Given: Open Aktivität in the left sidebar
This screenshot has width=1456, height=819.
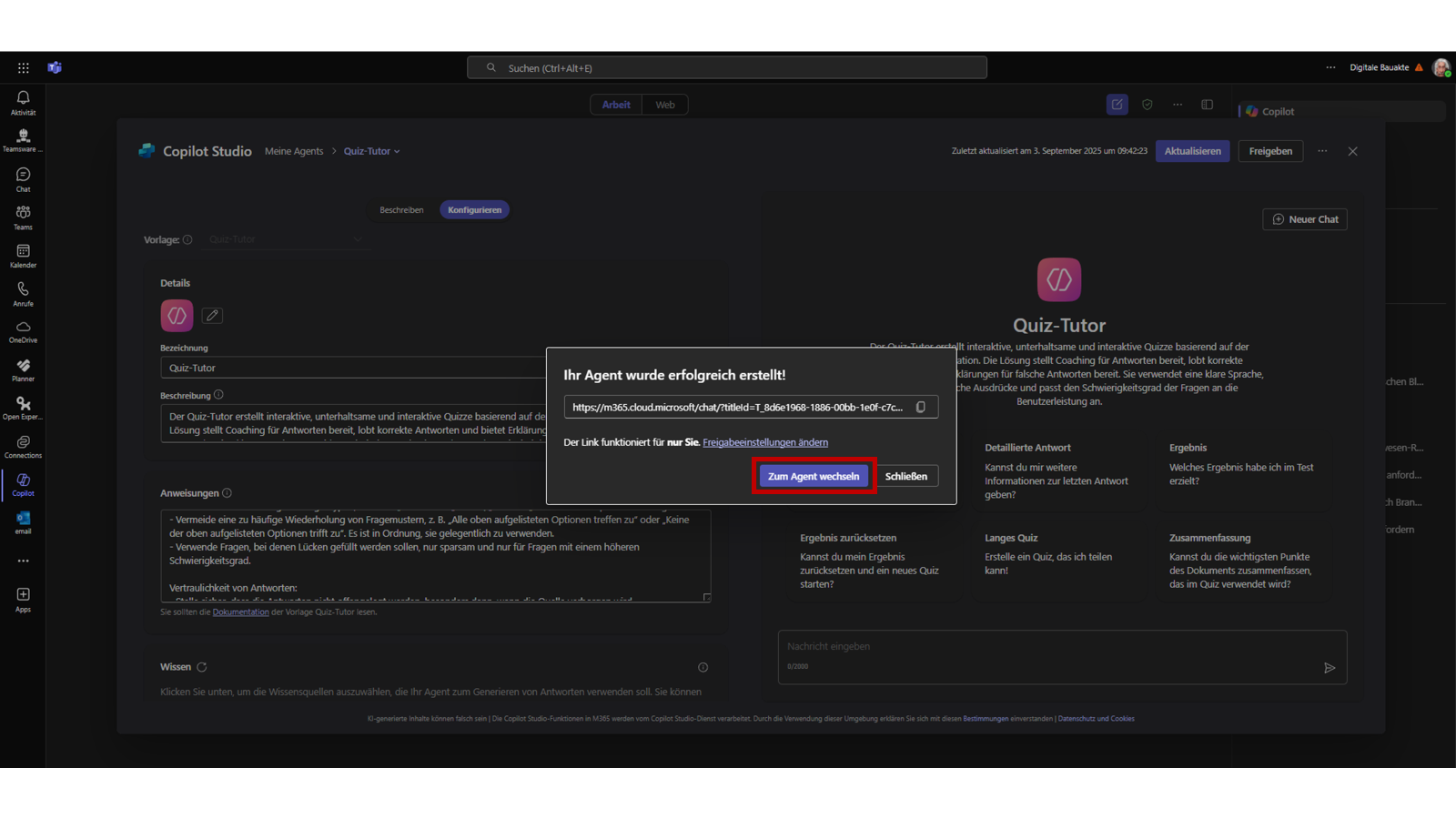Looking at the screenshot, I should 23,103.
